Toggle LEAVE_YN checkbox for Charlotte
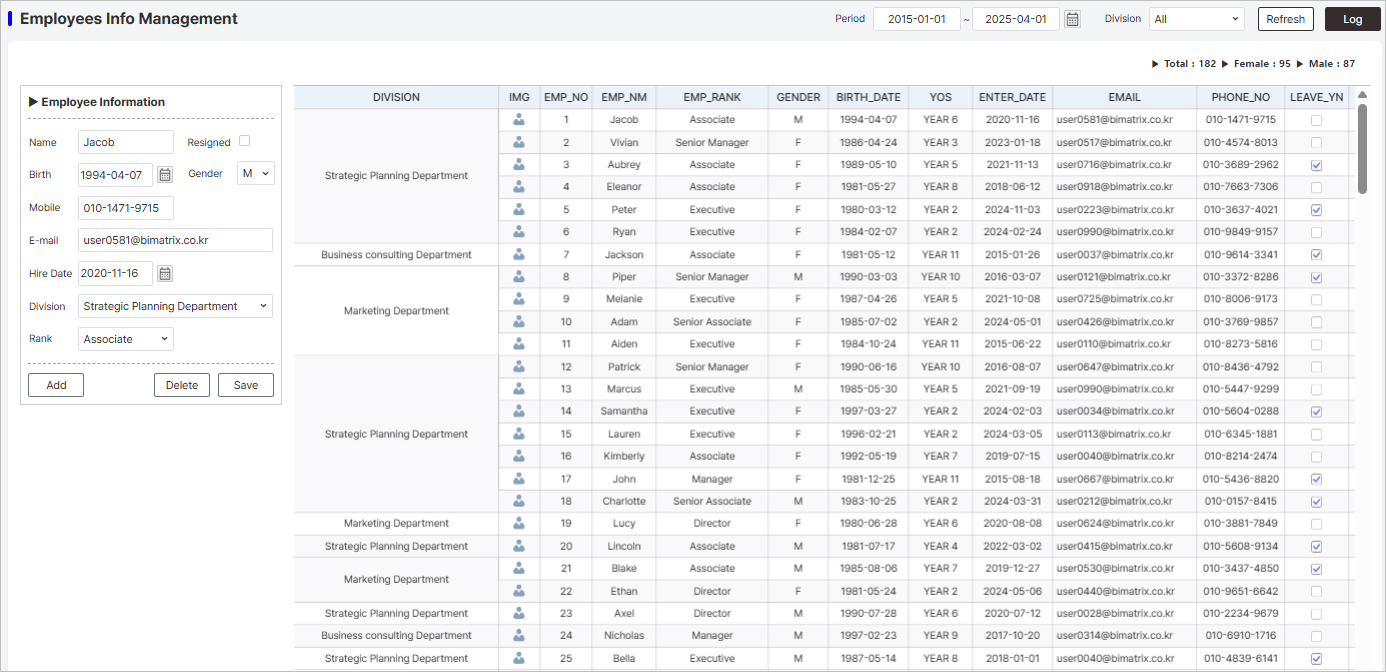Viewport: 1386px width, 672px height. (1316, 502)
